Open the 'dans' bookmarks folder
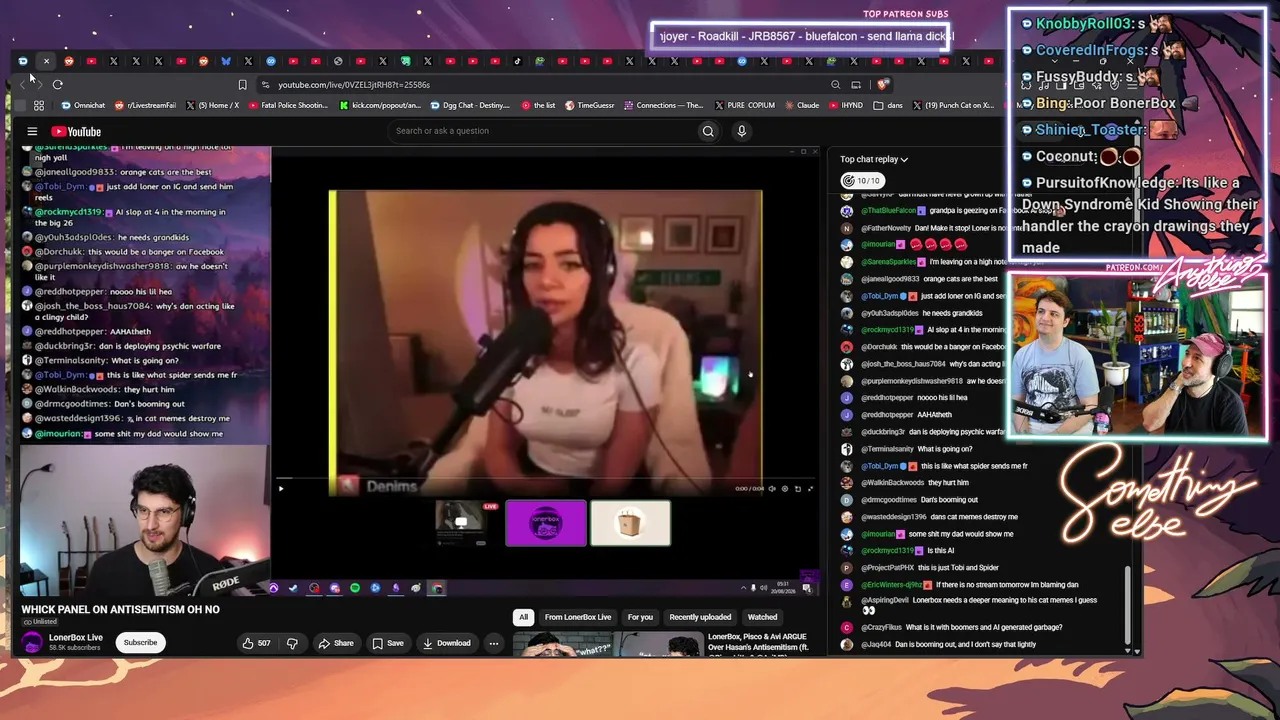Viewport: 1280px width, 720px height. coord(889,105)
